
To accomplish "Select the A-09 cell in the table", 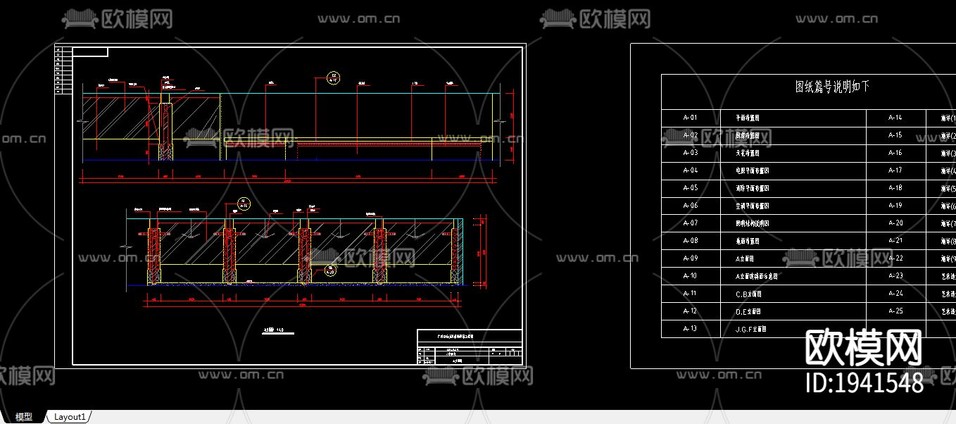I will (691, 259).
